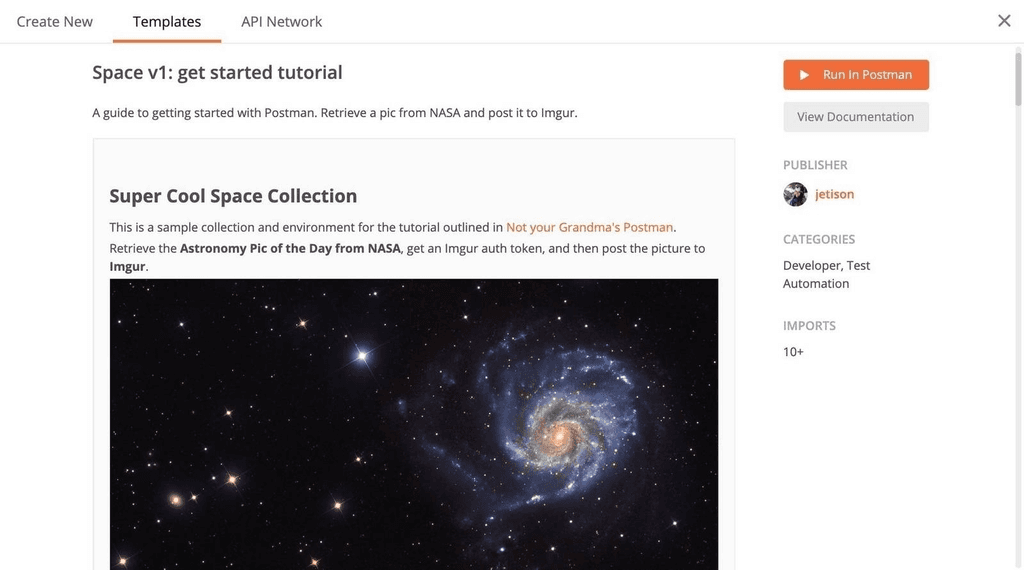Click the IMPORTS section label
Screen dimensions: 1024x570
coord(809,326)
